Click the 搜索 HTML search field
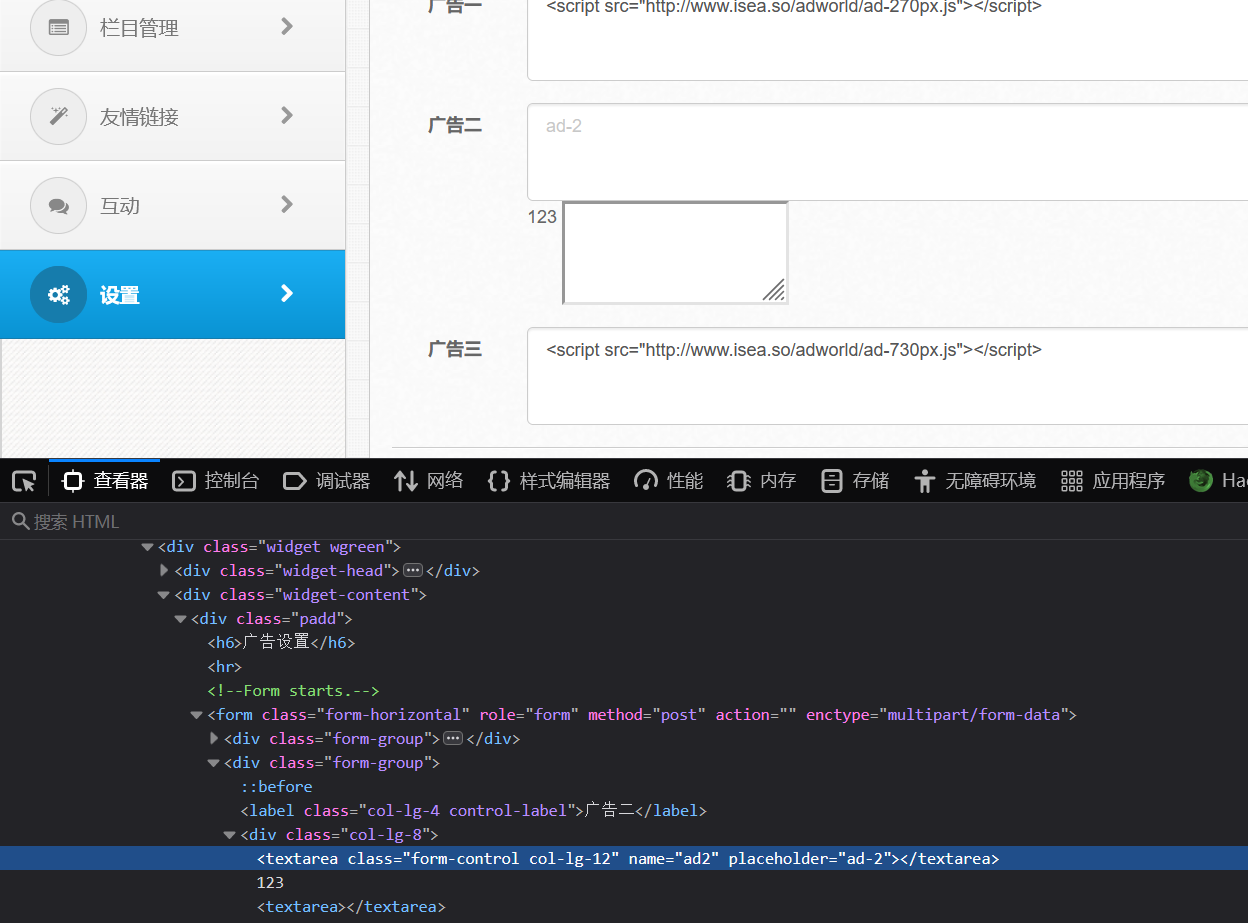Viewport: 1248px width, 923px height. click(624, 521)
